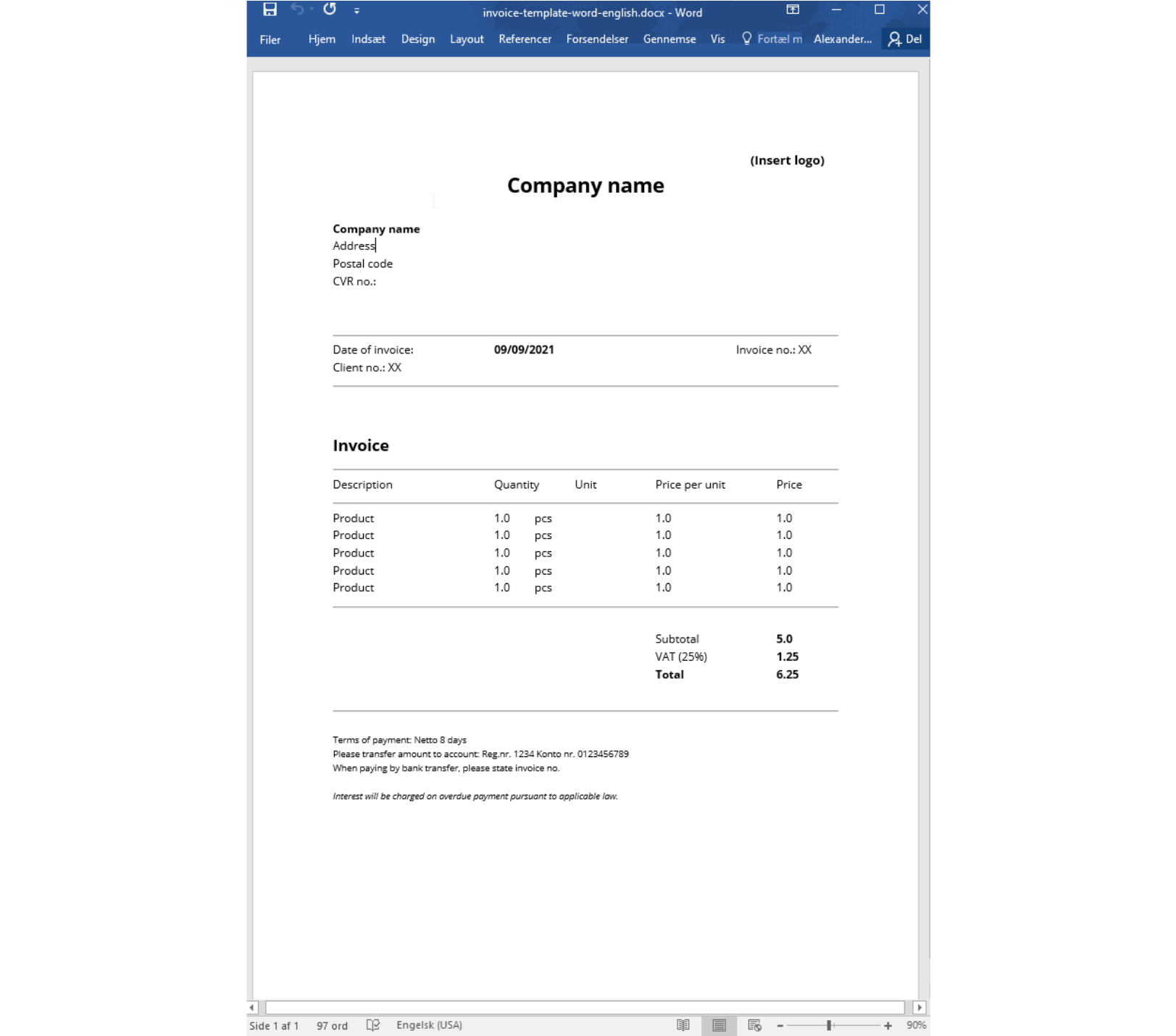Image resolution: width=1176 pixels, height=1036 pixels.
Task: Expand the Customize Quick Access Toolbar dropdown
Action: coord(356,11)
